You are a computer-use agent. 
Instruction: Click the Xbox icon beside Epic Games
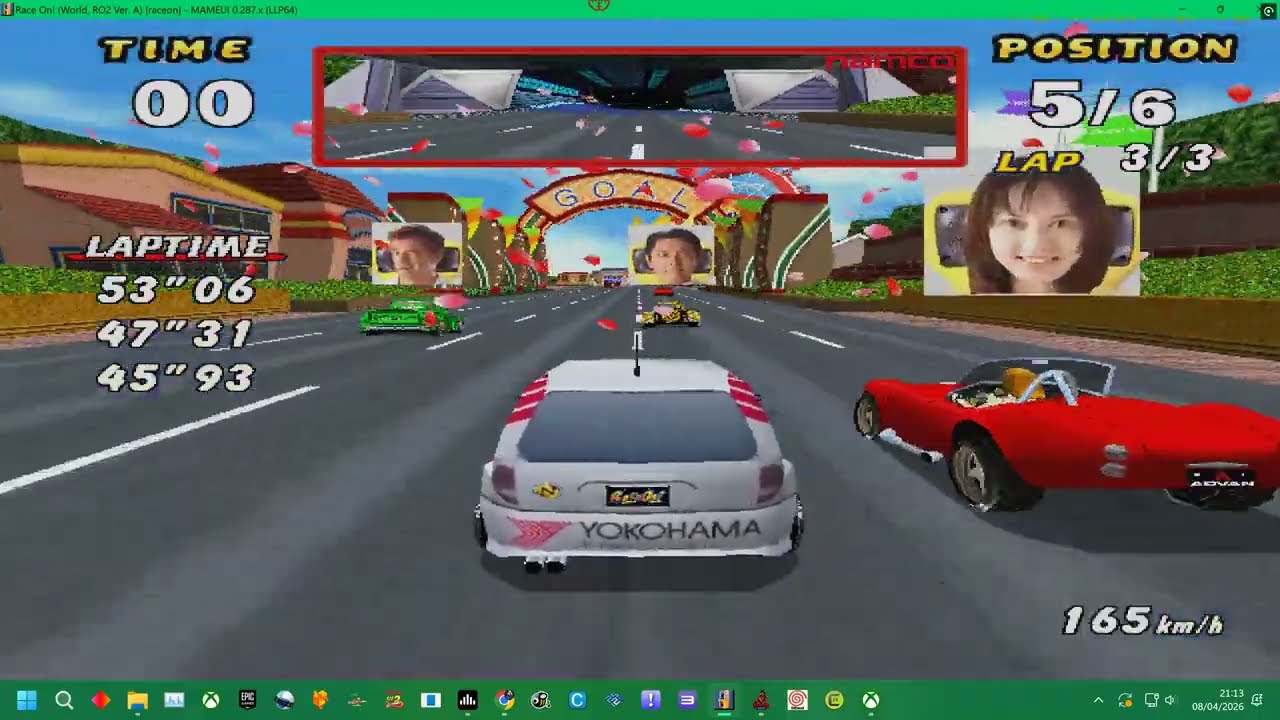pos(211,700)
